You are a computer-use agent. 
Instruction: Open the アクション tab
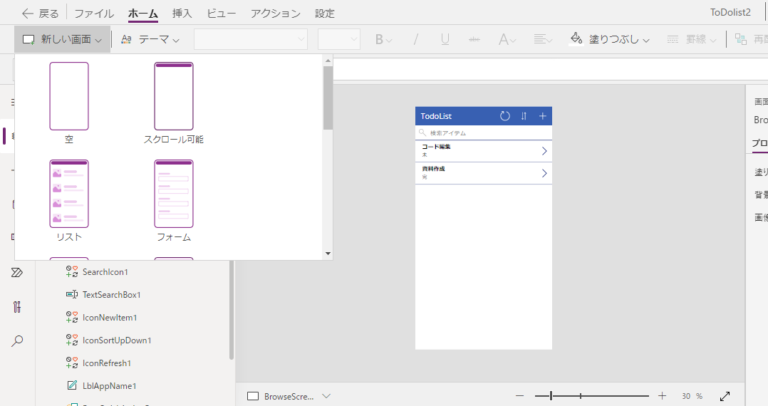[275, 14]
